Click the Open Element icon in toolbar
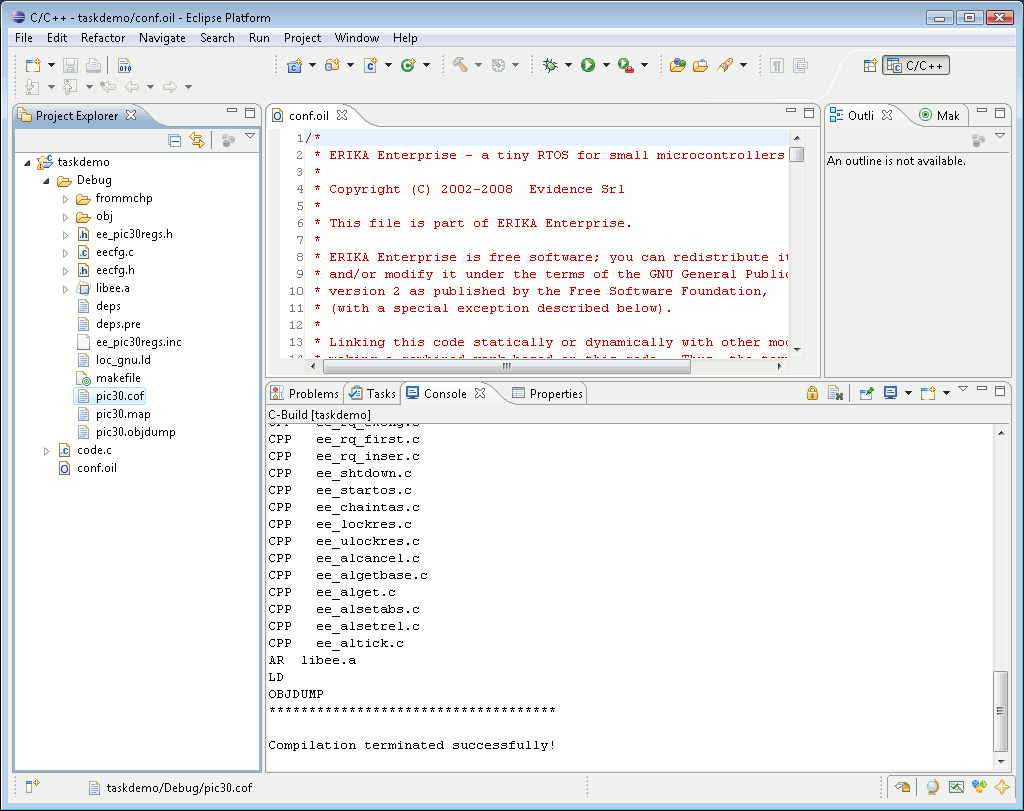The height and width of the screenshot is (811, 1024). click(x=678, y=65)
